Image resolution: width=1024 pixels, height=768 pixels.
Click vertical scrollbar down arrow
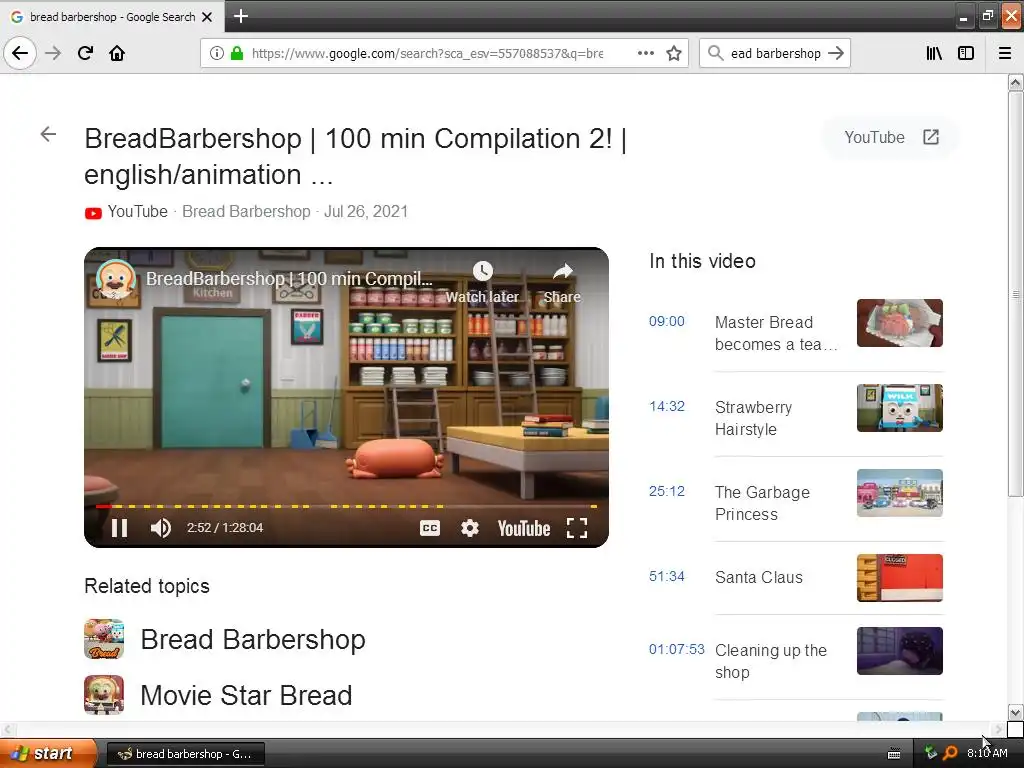(1015, 712)
